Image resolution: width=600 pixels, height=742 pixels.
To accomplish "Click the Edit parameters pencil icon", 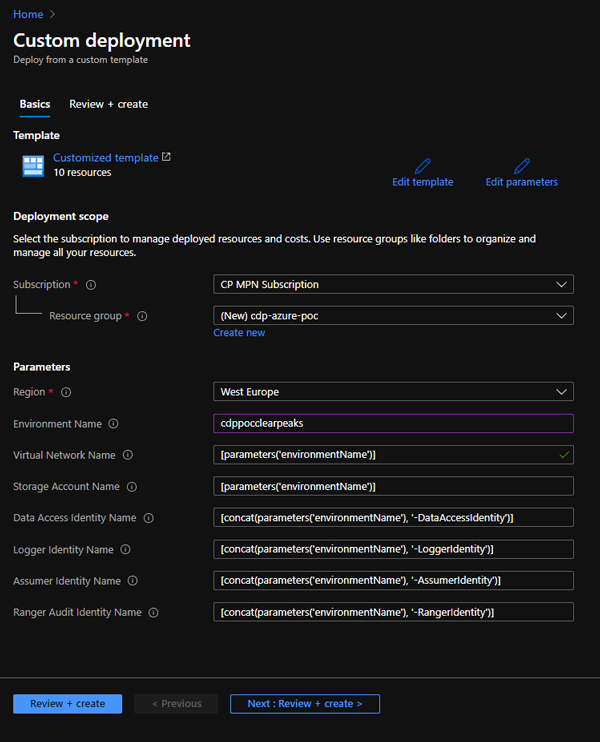I will click(521, 166).
